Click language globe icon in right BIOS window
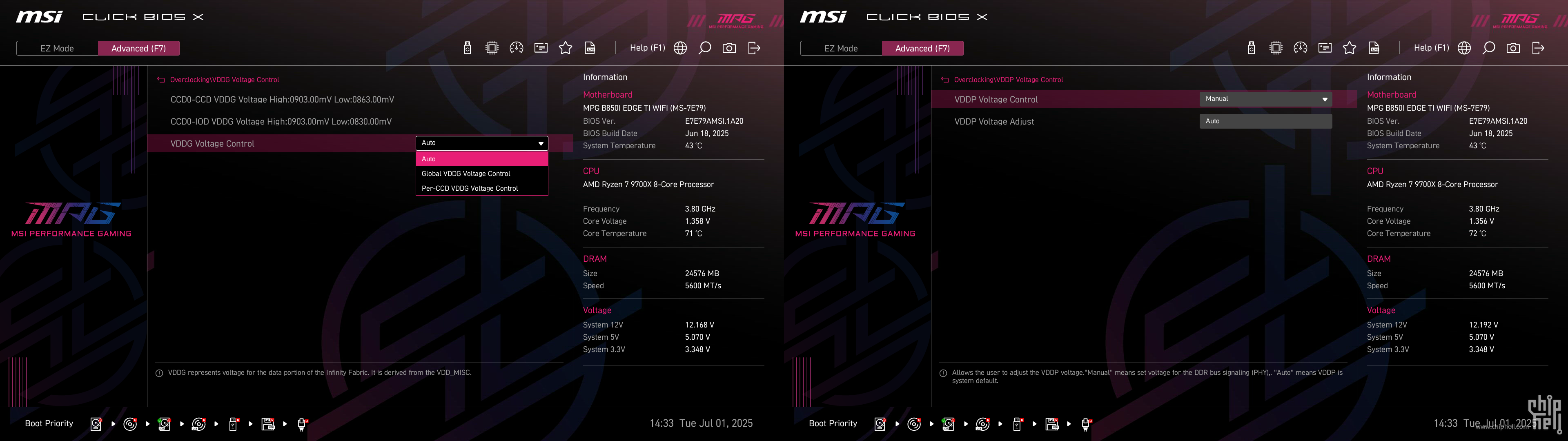 (1465, 48)
